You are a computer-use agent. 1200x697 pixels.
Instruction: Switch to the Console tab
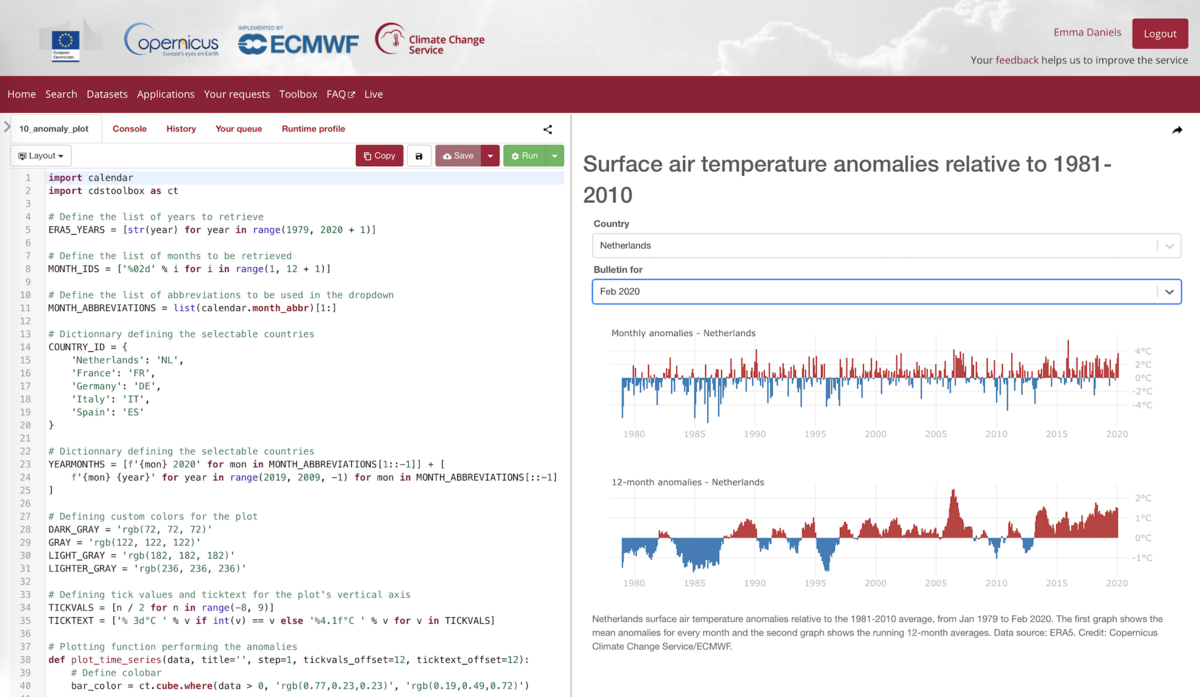(x=130, y=129)
